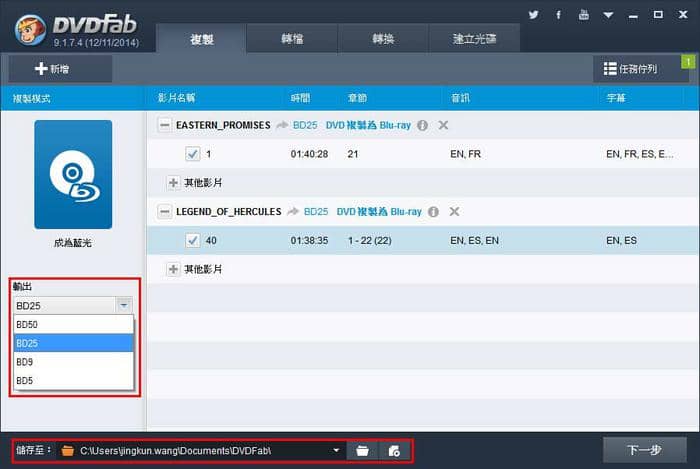700x469 pixels.
Task: Show info for LEGEND_OF_HERCULES
Action: [x=433, y=212]
